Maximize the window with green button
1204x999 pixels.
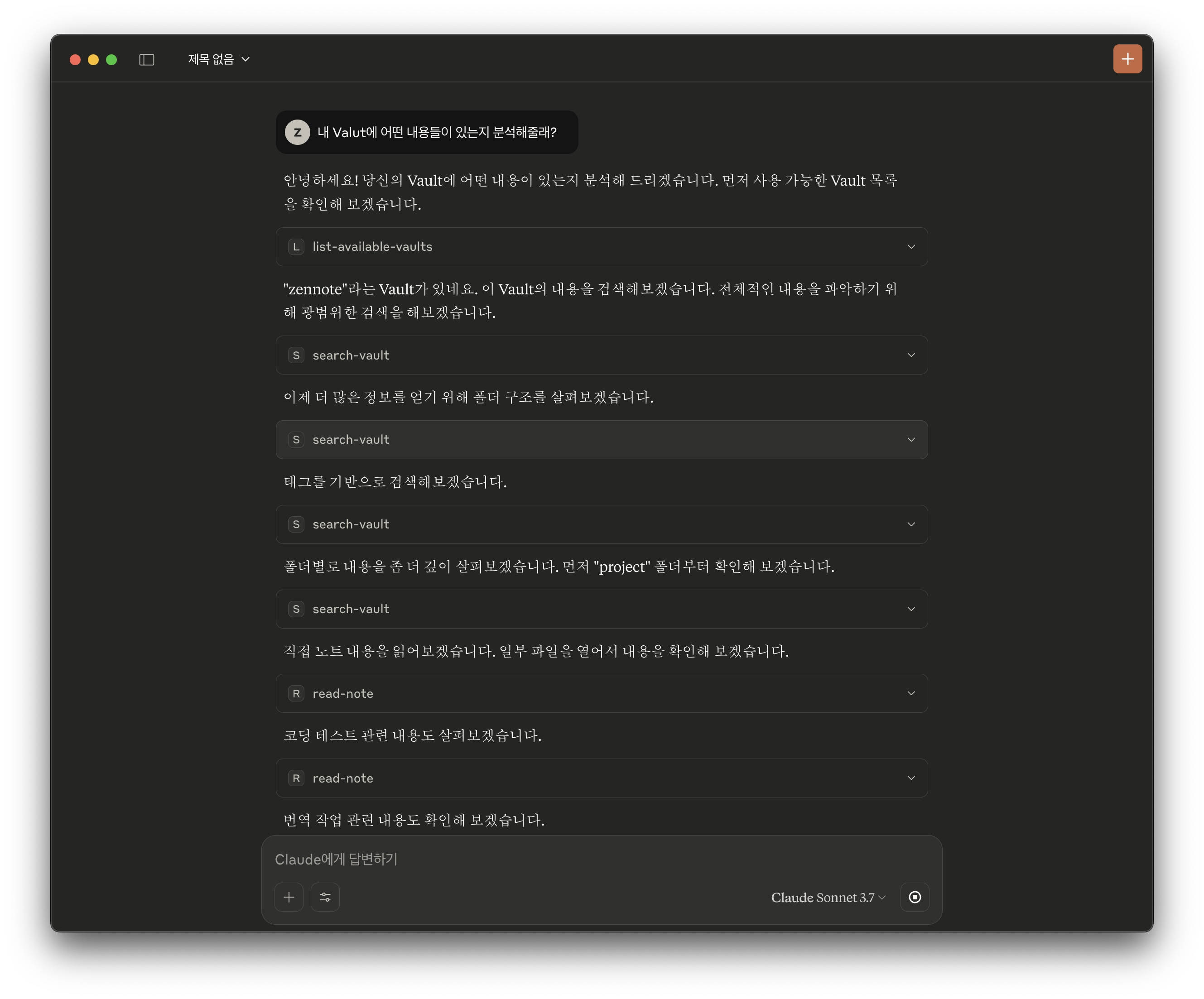pos(112,60)
